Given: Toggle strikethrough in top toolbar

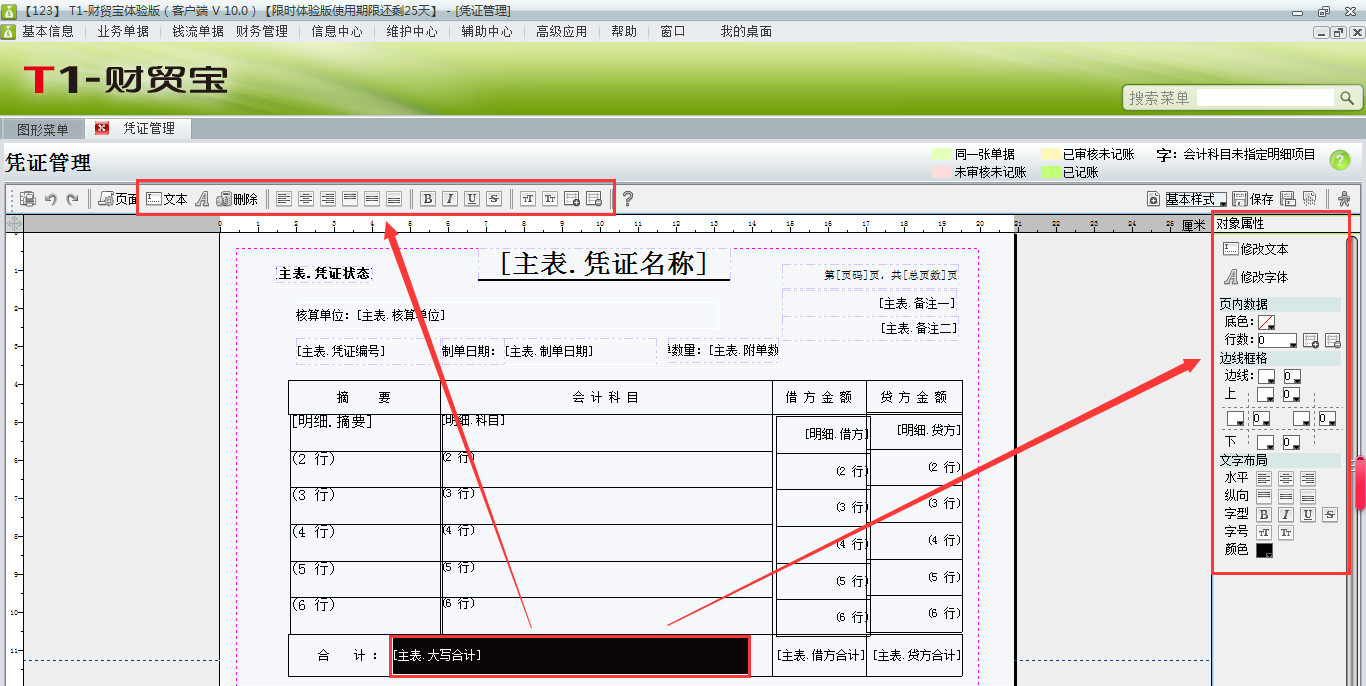Looking at the screenshot, I should click(494, 199).
